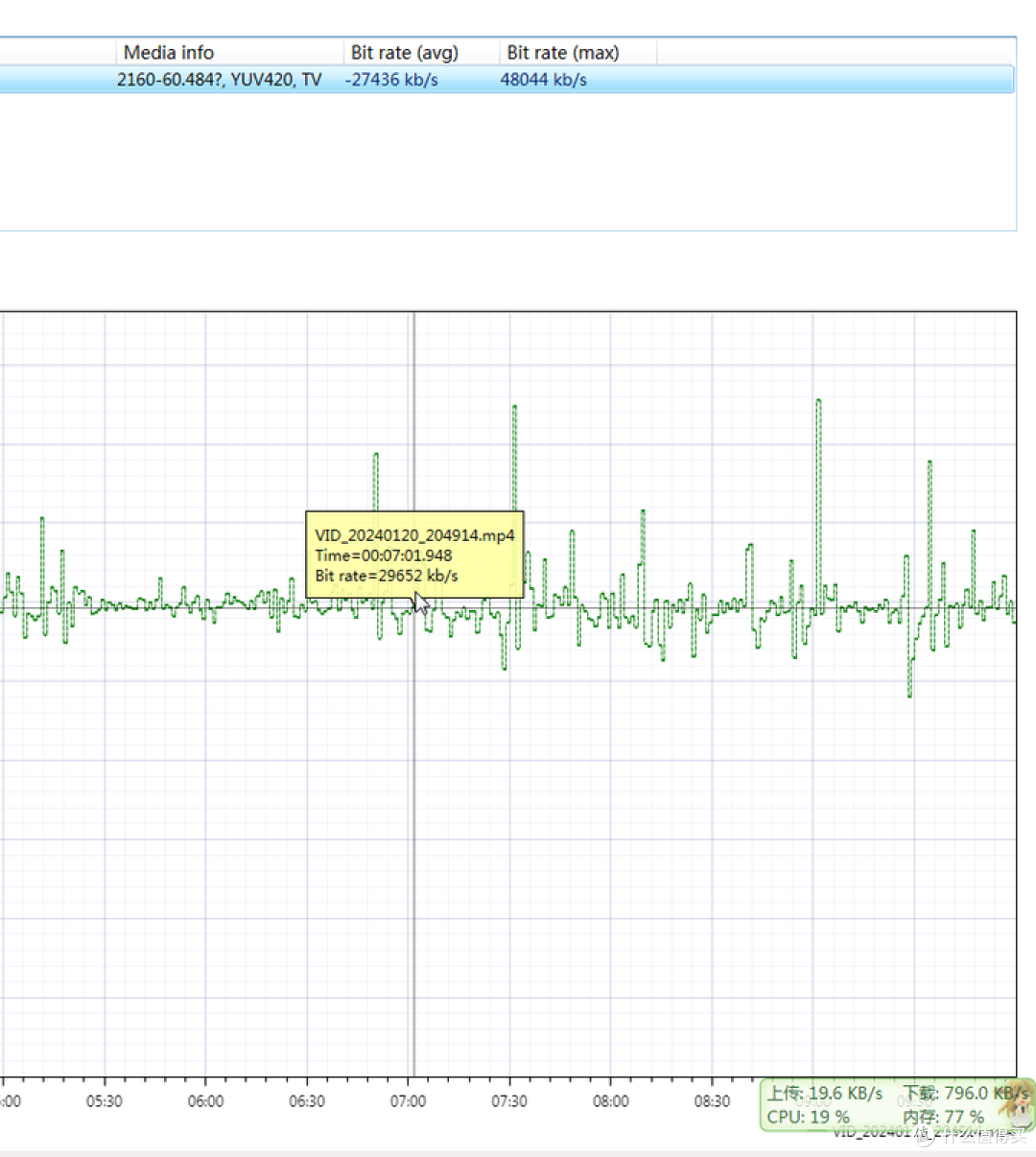The height and width of the screenshot is (1157, 1036).
Task: Click the 07:00 time axis label
Action: 408,1101
